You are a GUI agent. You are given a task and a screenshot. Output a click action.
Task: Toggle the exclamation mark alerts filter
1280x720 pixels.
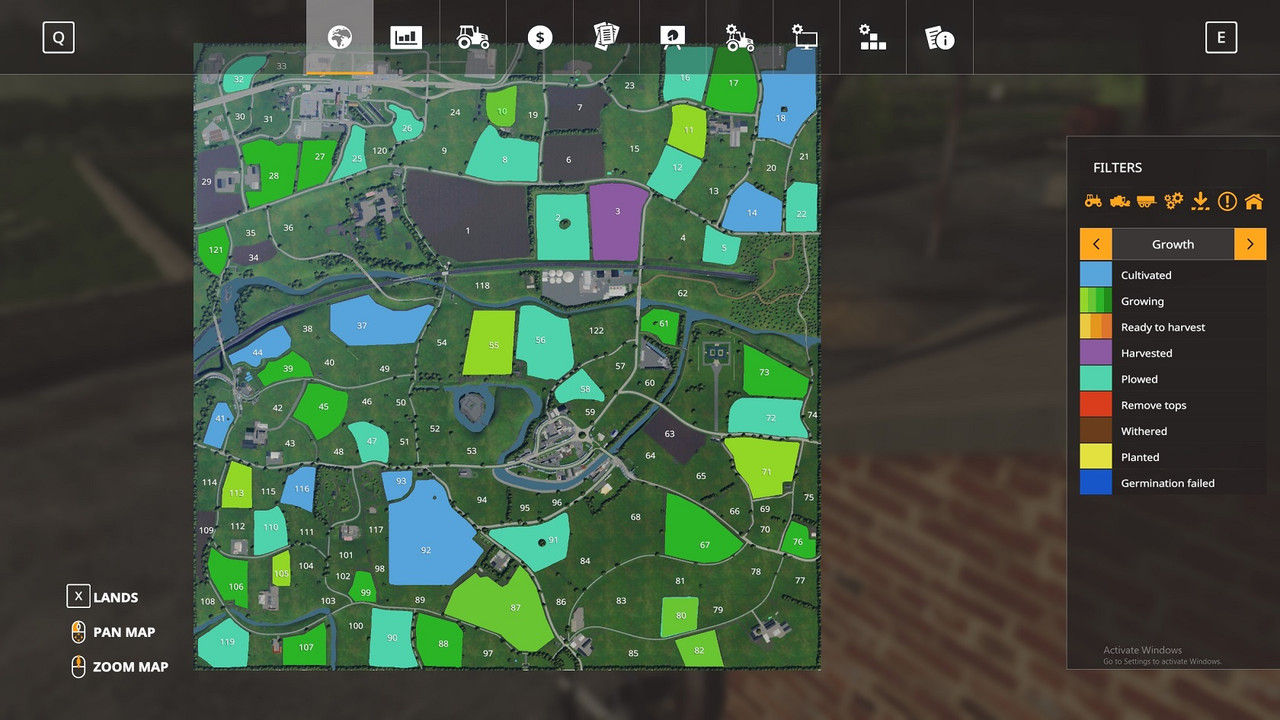1227,201
